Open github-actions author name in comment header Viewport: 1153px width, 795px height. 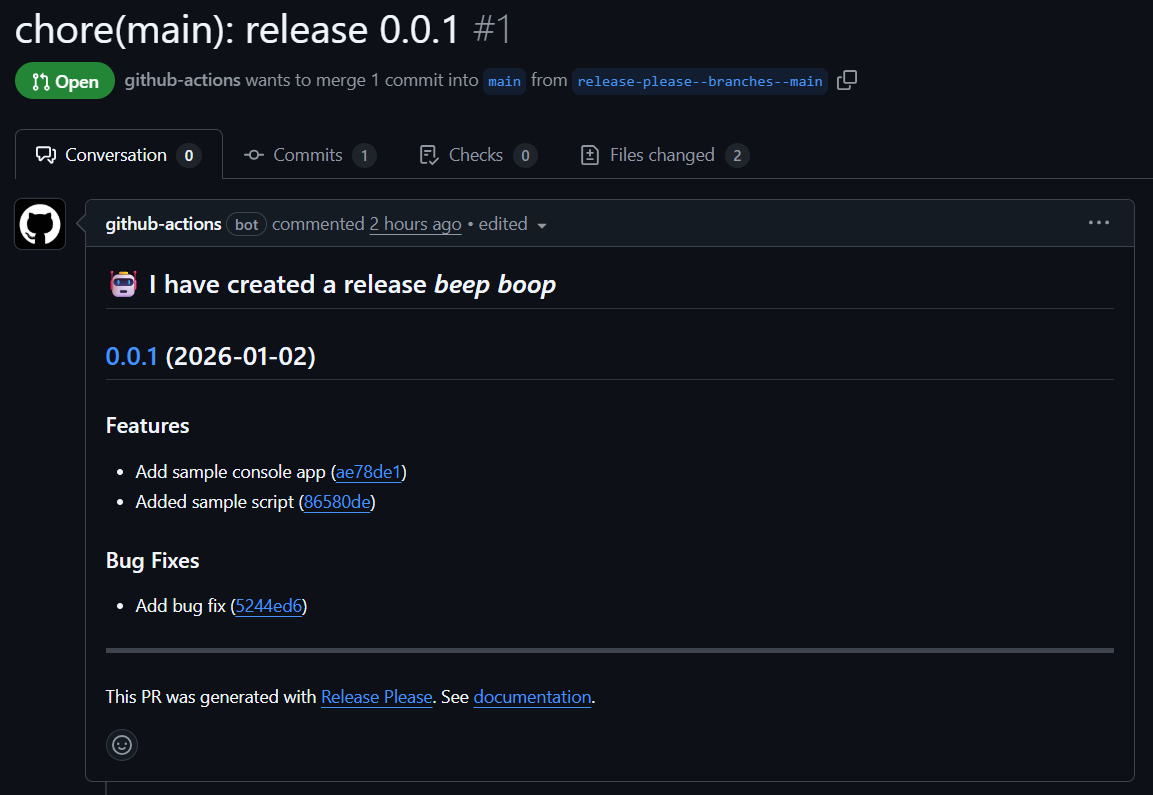click(163, 224)
